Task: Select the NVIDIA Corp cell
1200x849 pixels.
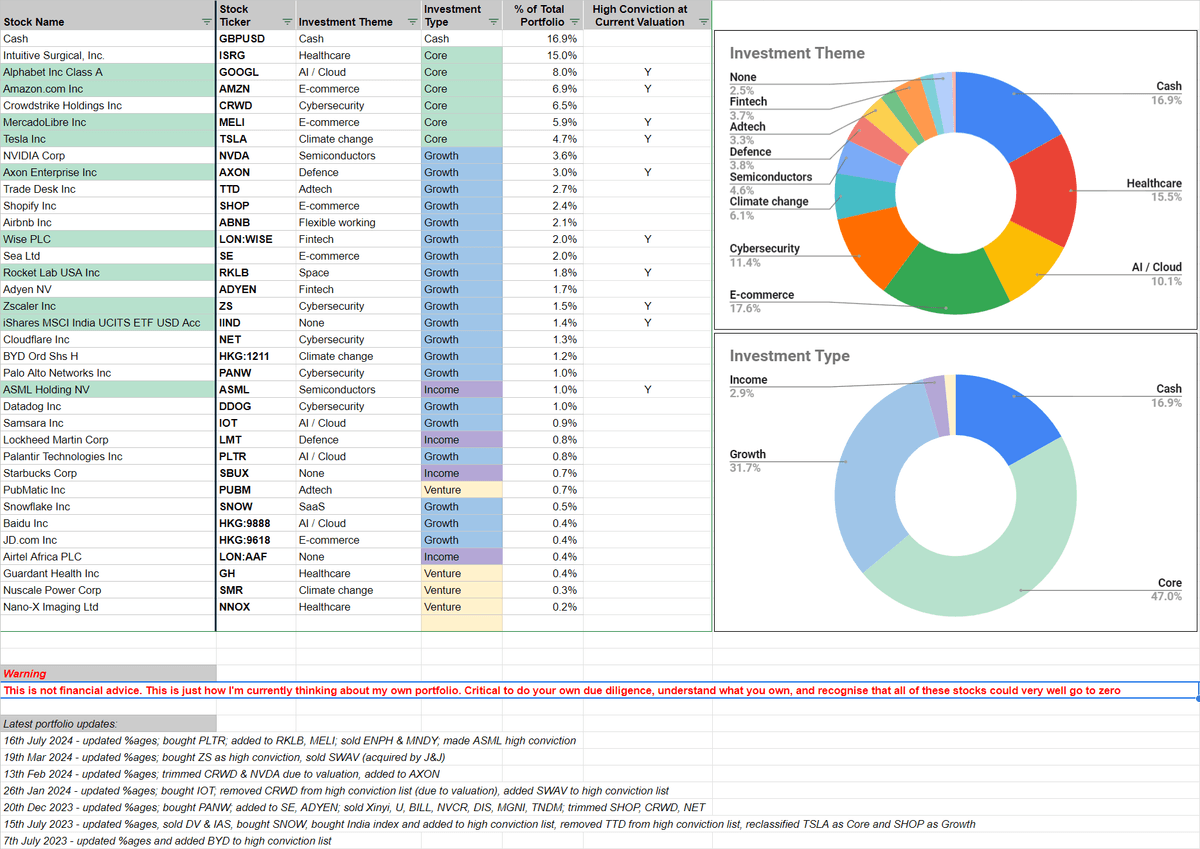Action: click(108, 156)
